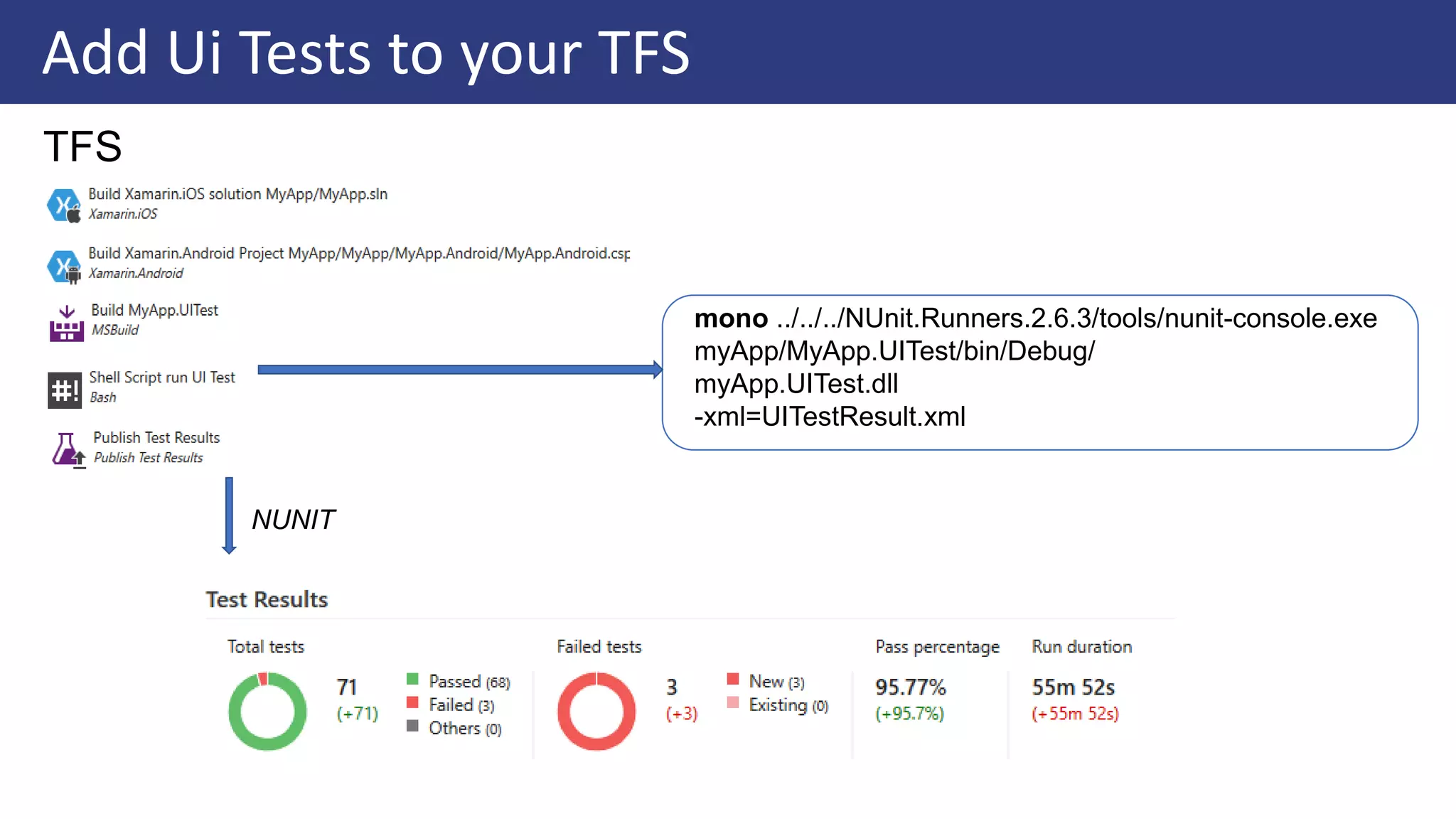Click the Failed tests red donut chart
Image resolution: width=1456 pixels, height=819 pixels.
coord(596,712)
